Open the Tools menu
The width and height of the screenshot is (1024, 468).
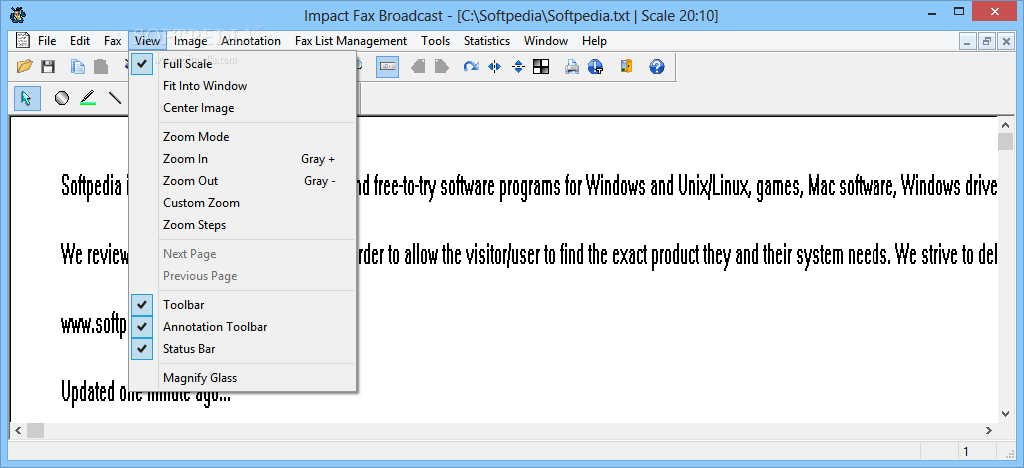[x=436, y=40]
